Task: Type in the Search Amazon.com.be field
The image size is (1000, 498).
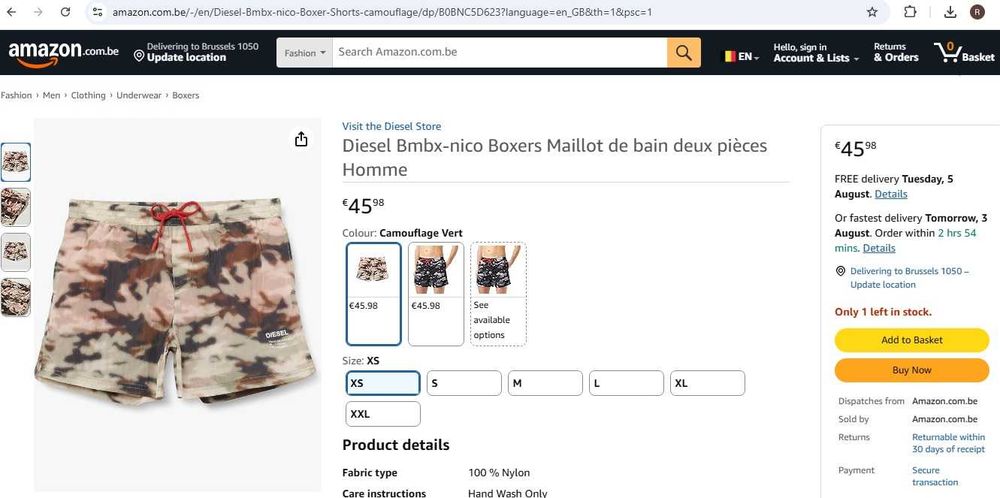Action: coord(500,52)
